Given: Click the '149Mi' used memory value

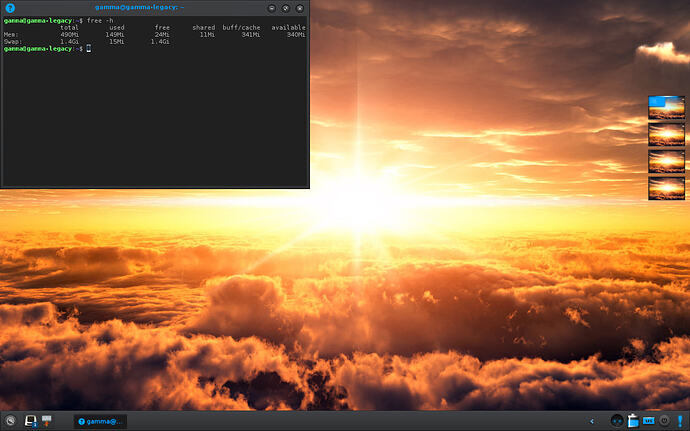Looking at the screenshot, I should 115,34.
